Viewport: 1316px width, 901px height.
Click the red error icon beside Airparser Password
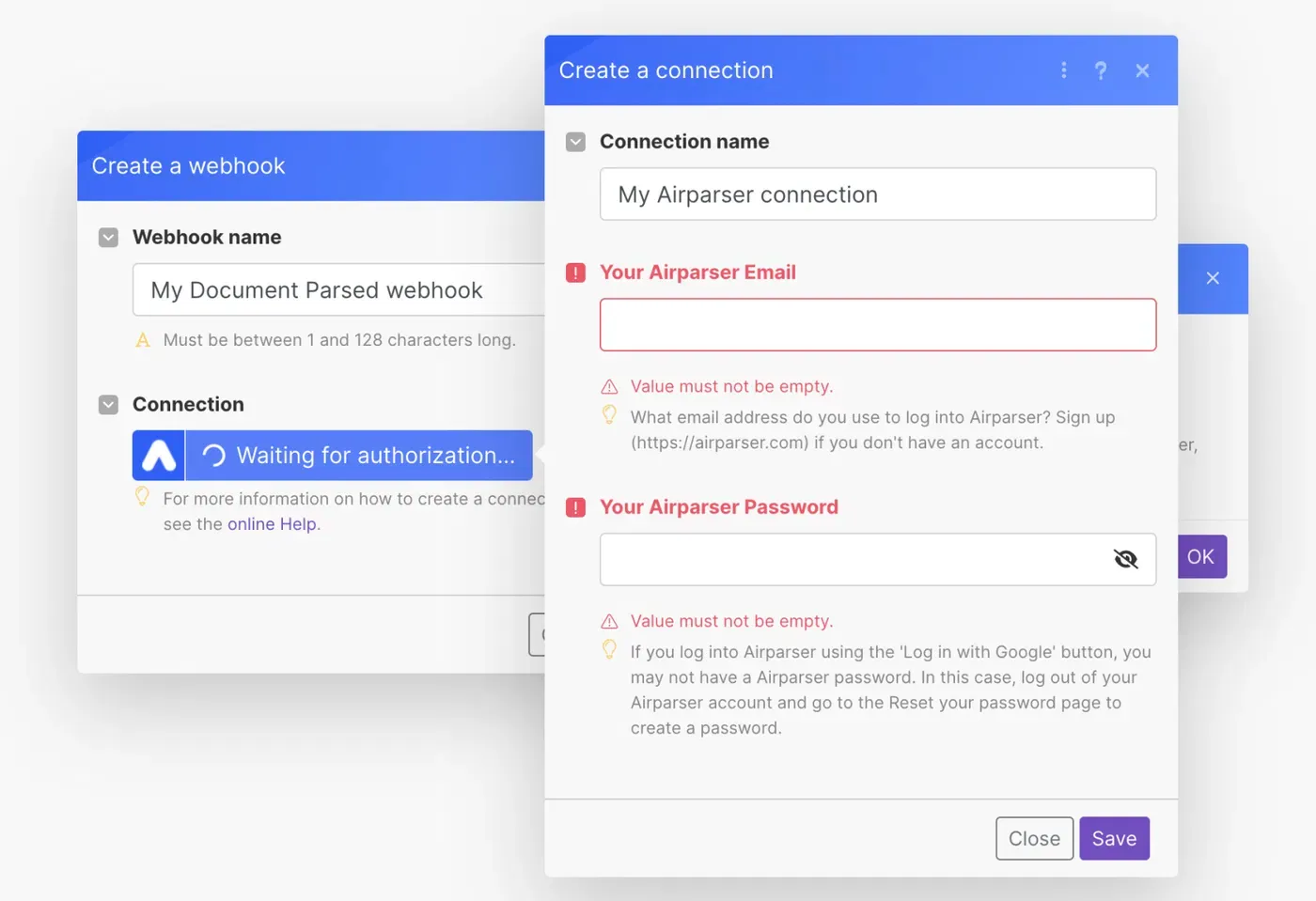575,507
